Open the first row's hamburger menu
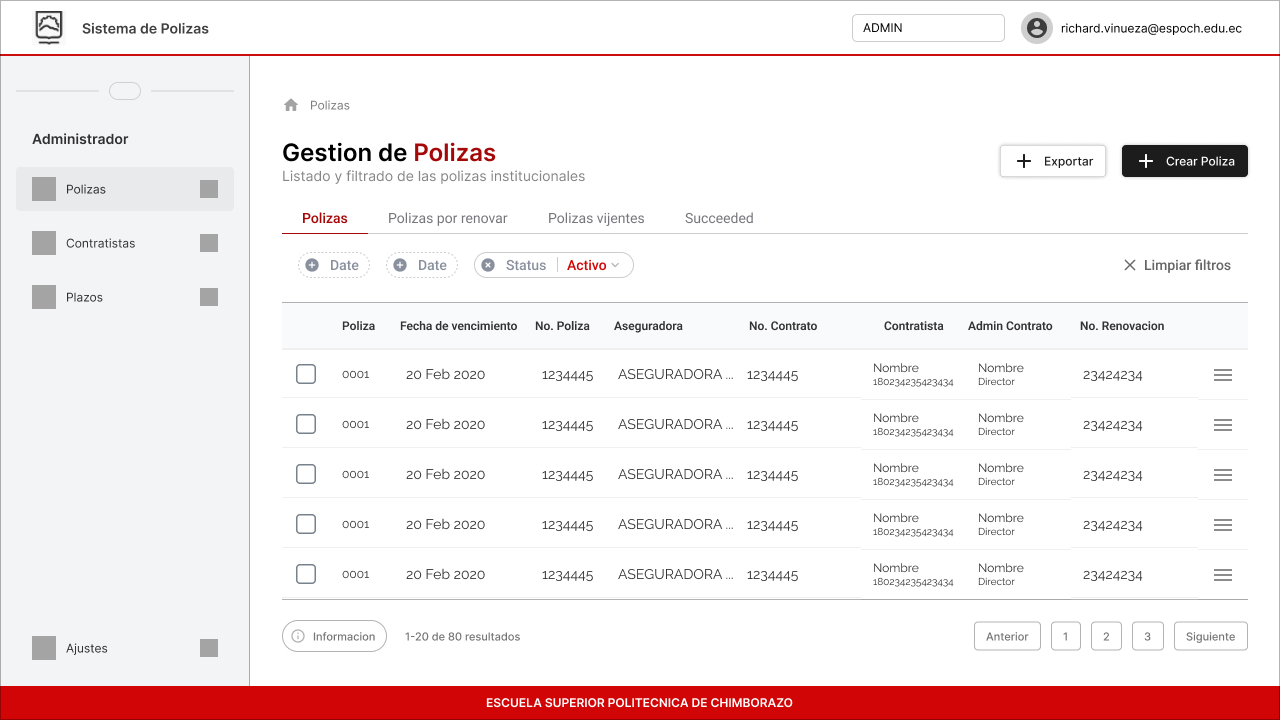 (x=1222, y=375)
